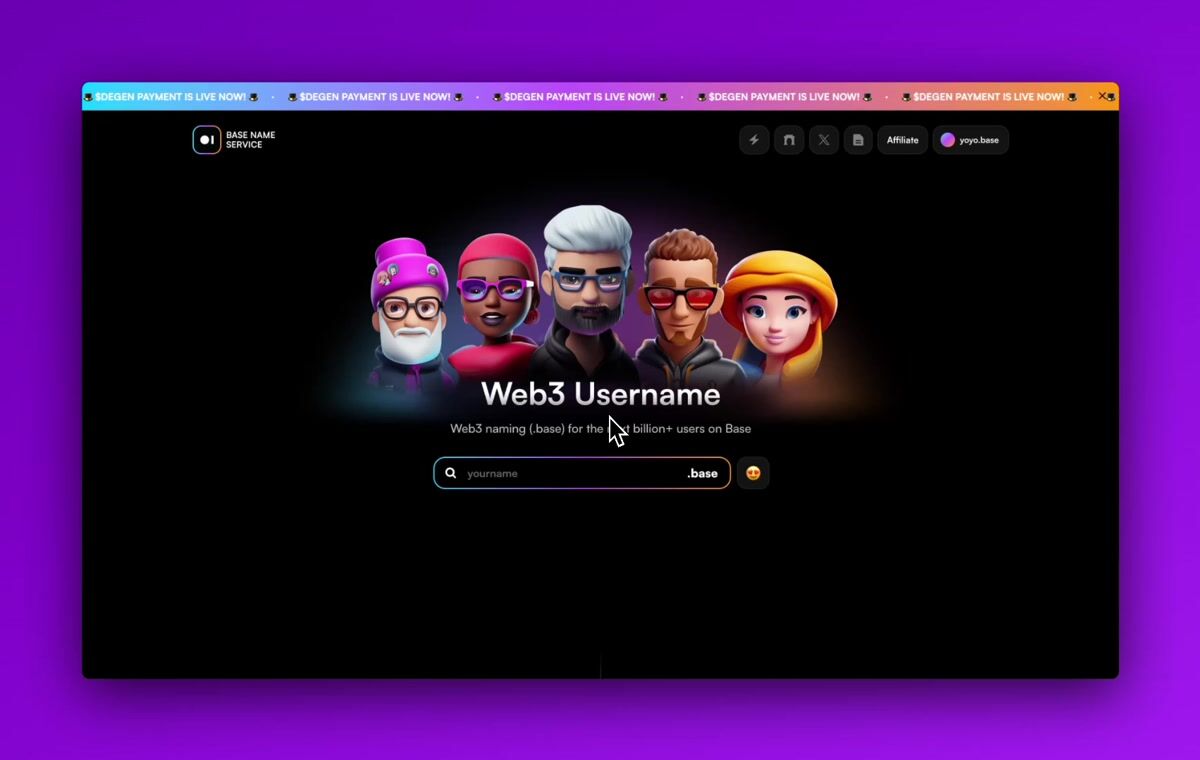Click the magnifier search icon in input

[x=451, y=473]
